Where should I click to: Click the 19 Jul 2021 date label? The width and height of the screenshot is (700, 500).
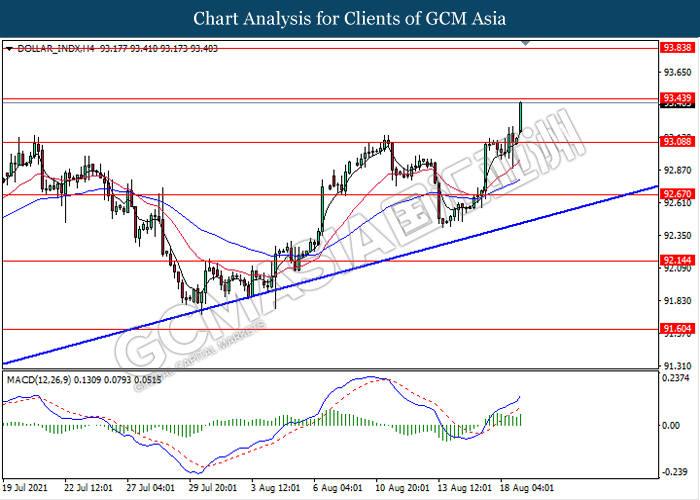pos(24,486)
